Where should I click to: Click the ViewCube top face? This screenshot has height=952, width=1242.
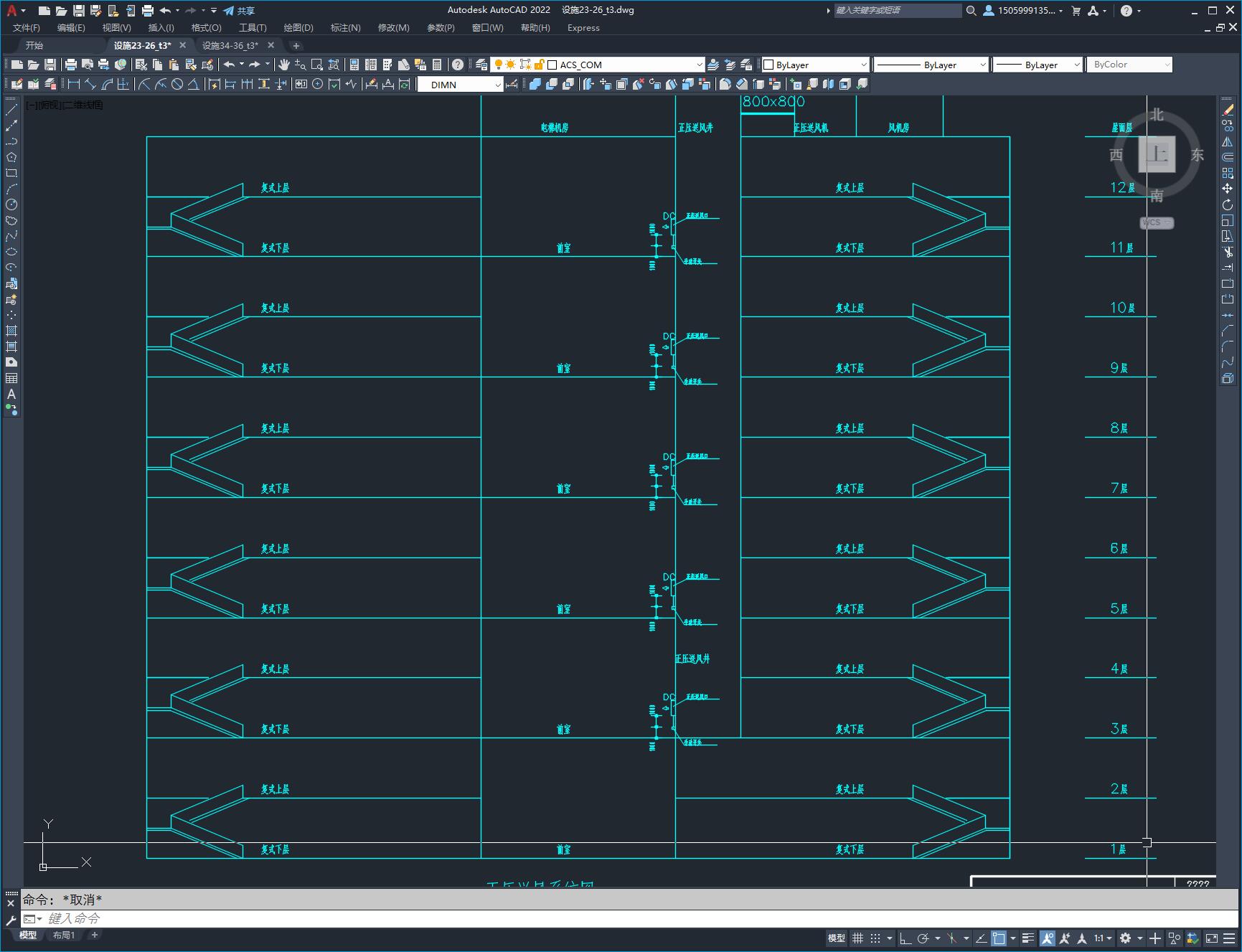coord(1157,154)
